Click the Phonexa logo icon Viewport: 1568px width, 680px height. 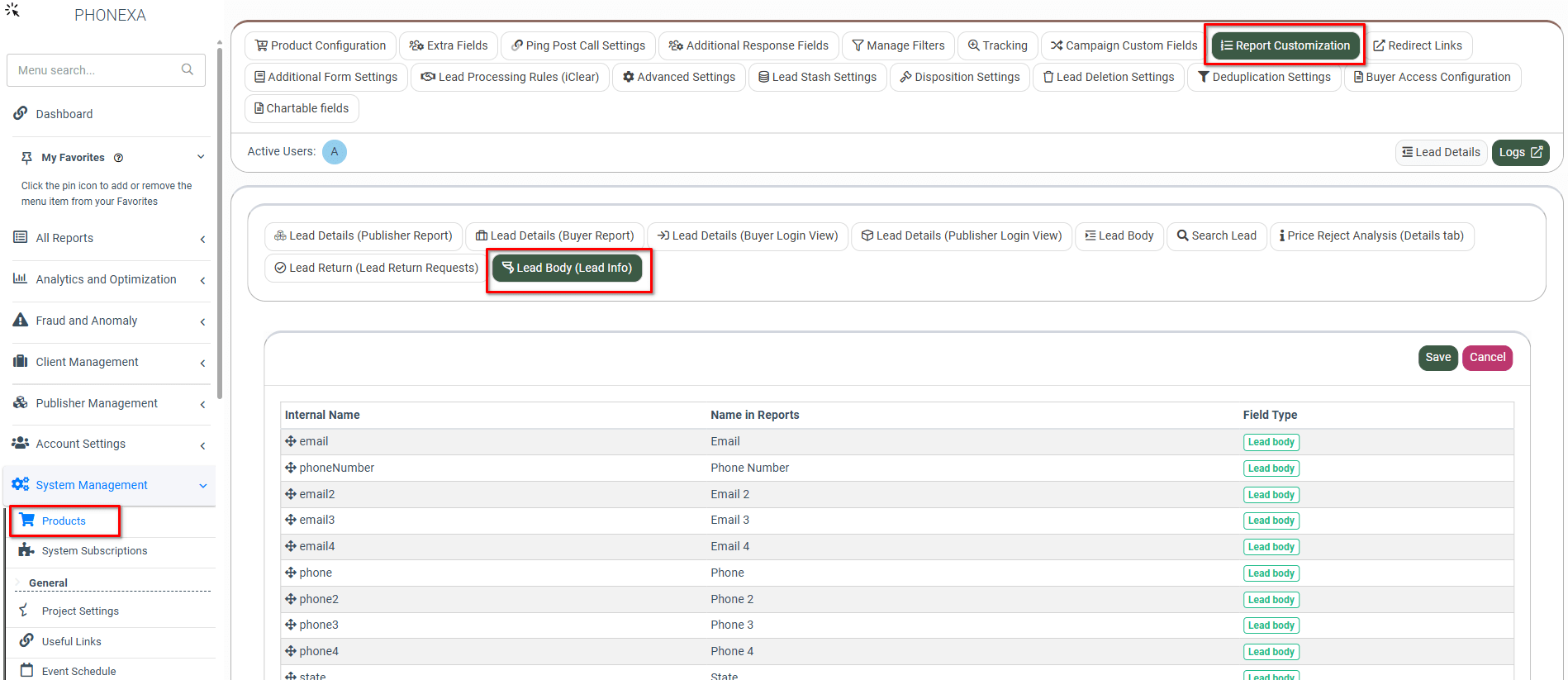pos(12,10)
